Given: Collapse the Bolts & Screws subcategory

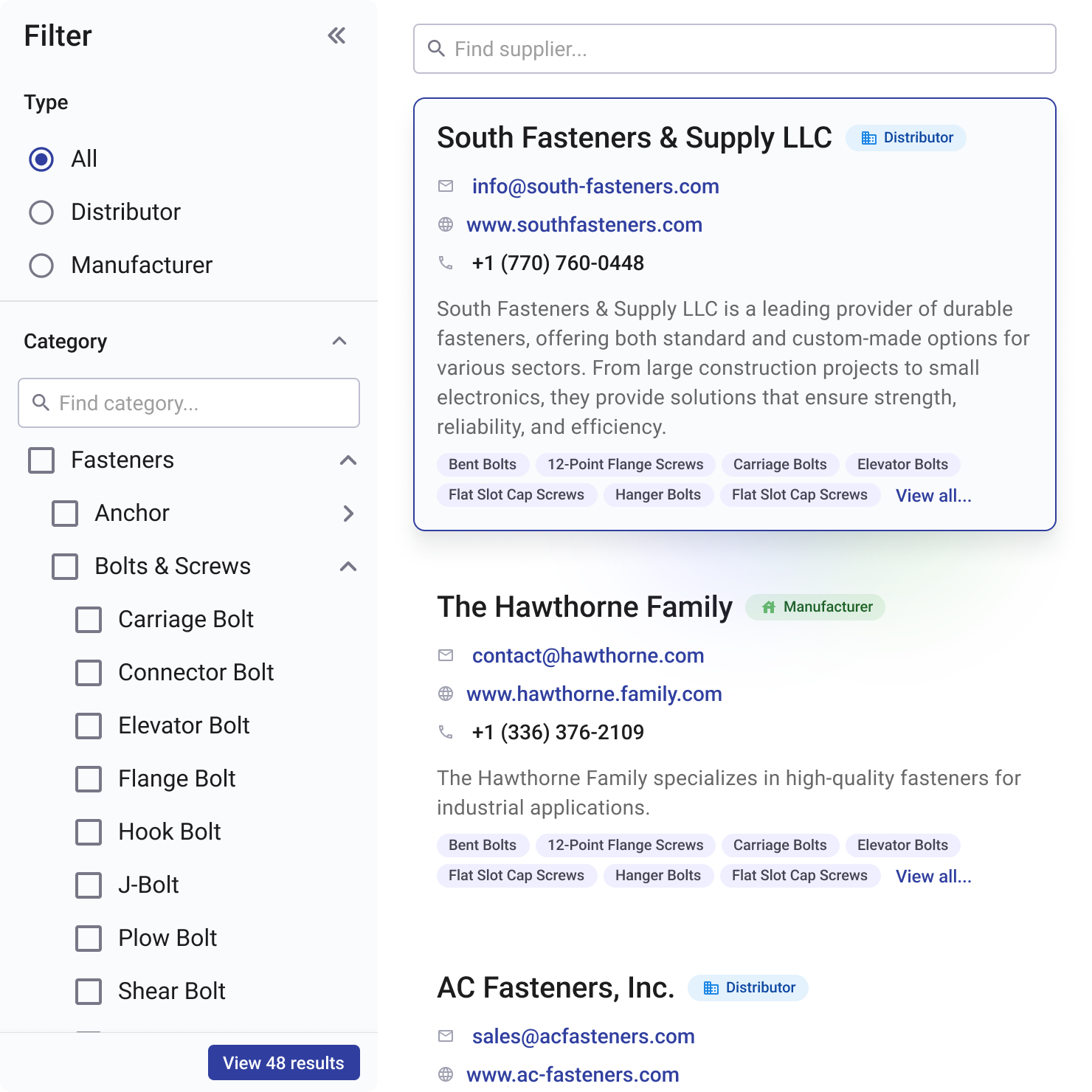Looking at the screenshot, I should (348, 566).
